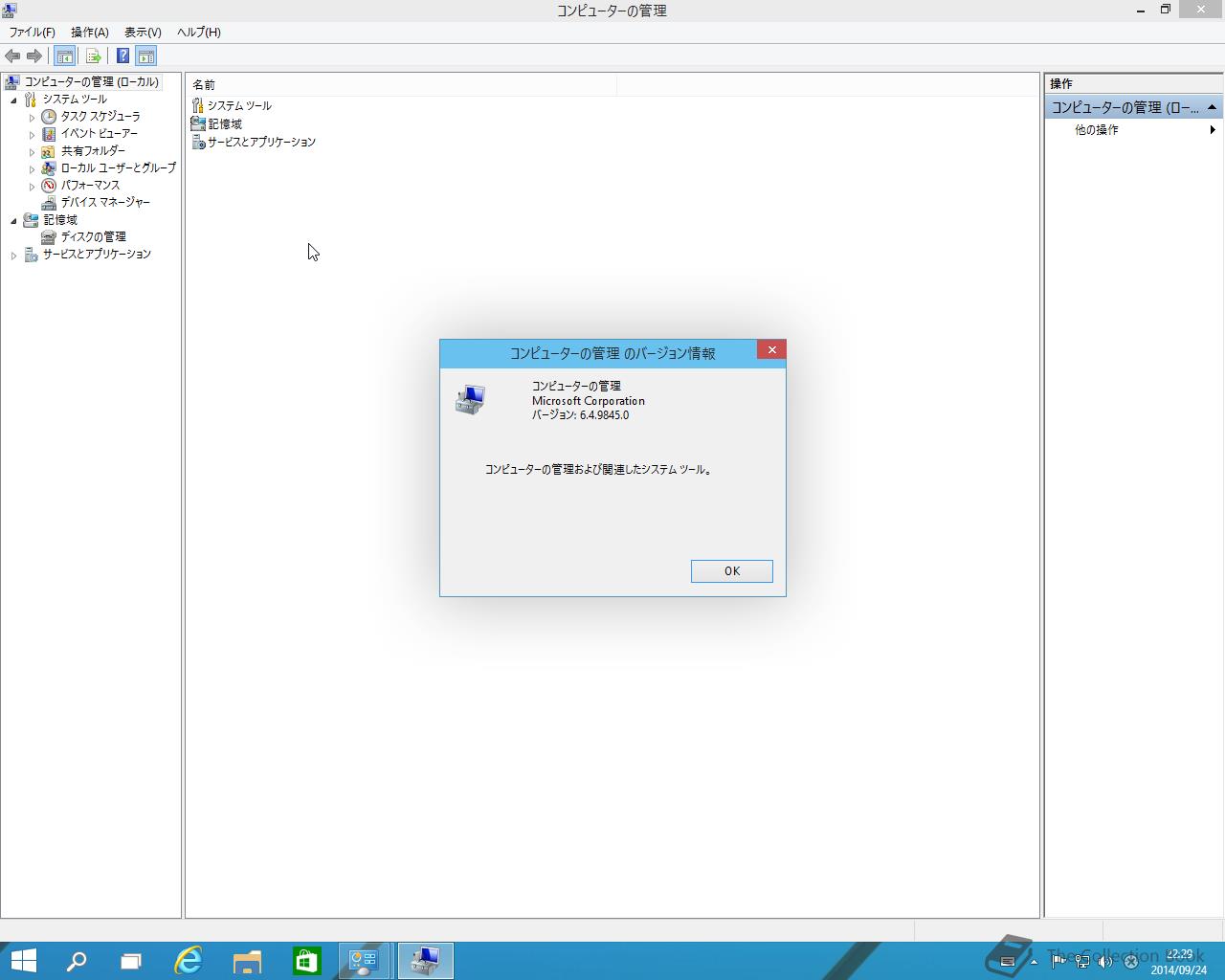Toggle the console tree pane toolbar icon
1225x980 pixels.
(64, 56)
